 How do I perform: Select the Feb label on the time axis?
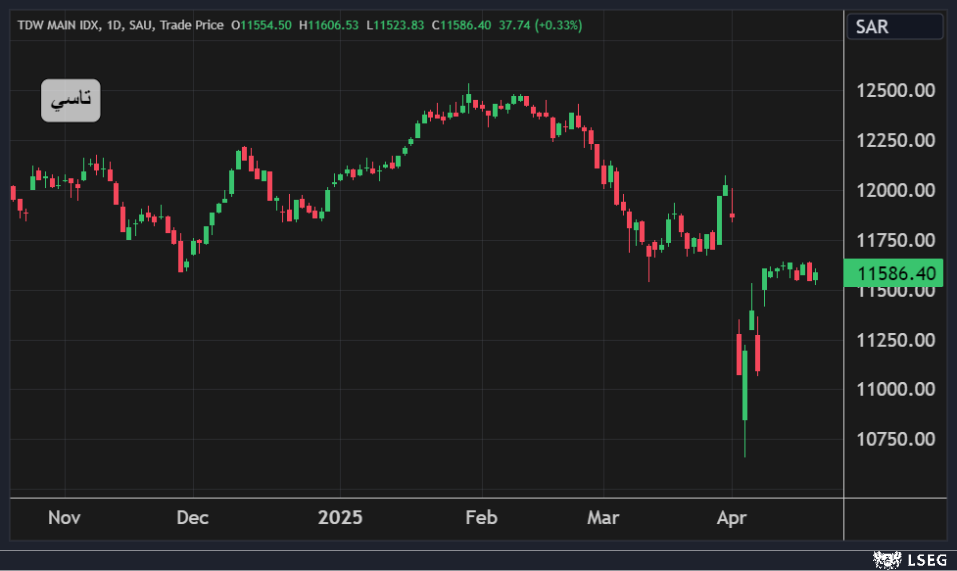482,518
